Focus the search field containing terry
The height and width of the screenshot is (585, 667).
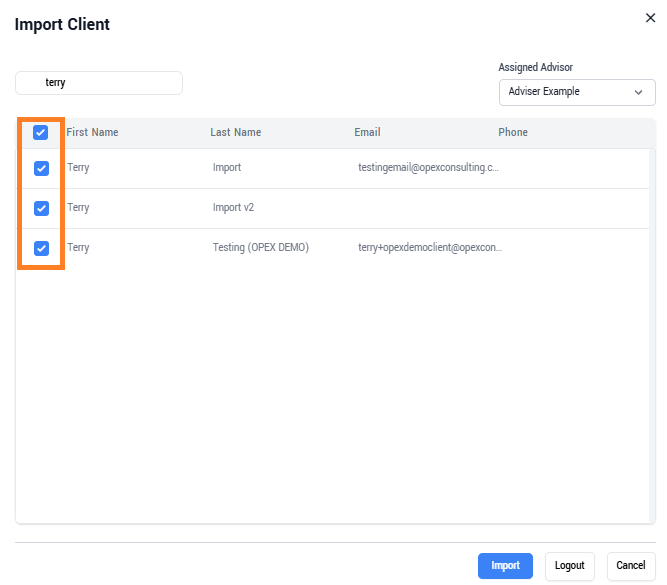tap(99, 83)
